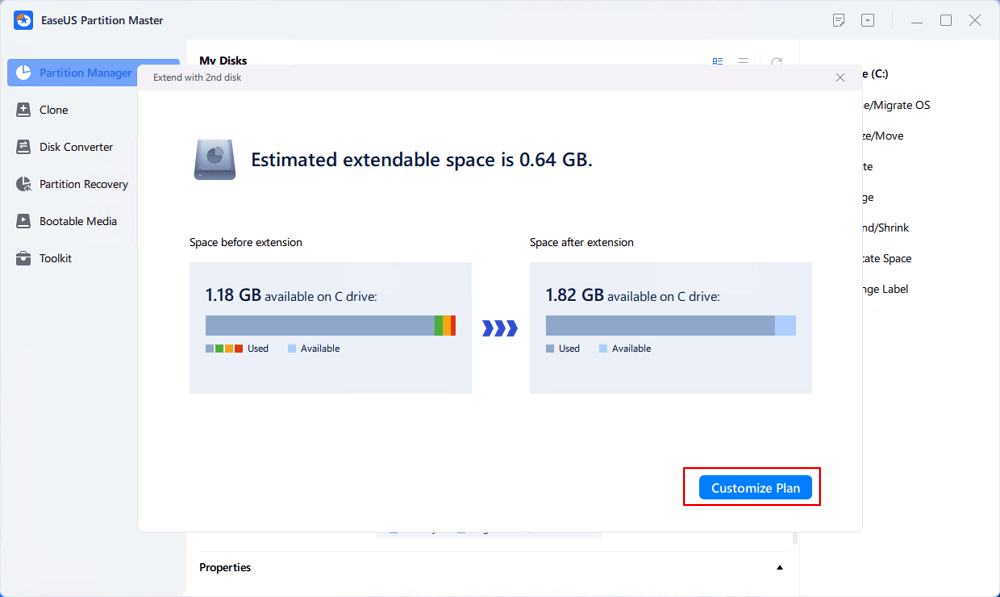Viewport: 1000px width, 597px height.
Task: Select the Change Label option in right panel
Action: click(x=885, y=289)
